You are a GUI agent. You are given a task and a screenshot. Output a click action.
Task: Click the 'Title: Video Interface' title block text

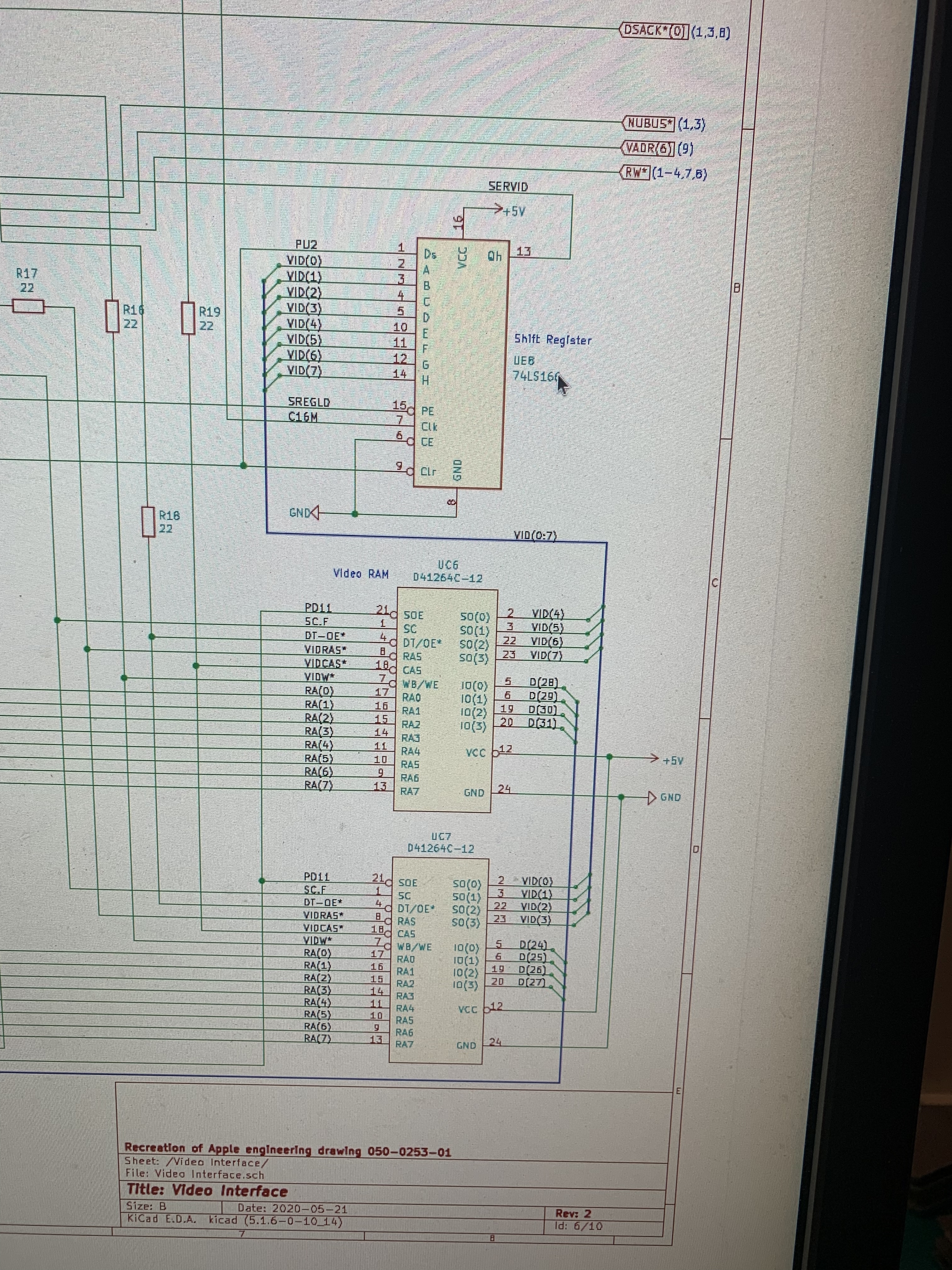point(207,1190)
